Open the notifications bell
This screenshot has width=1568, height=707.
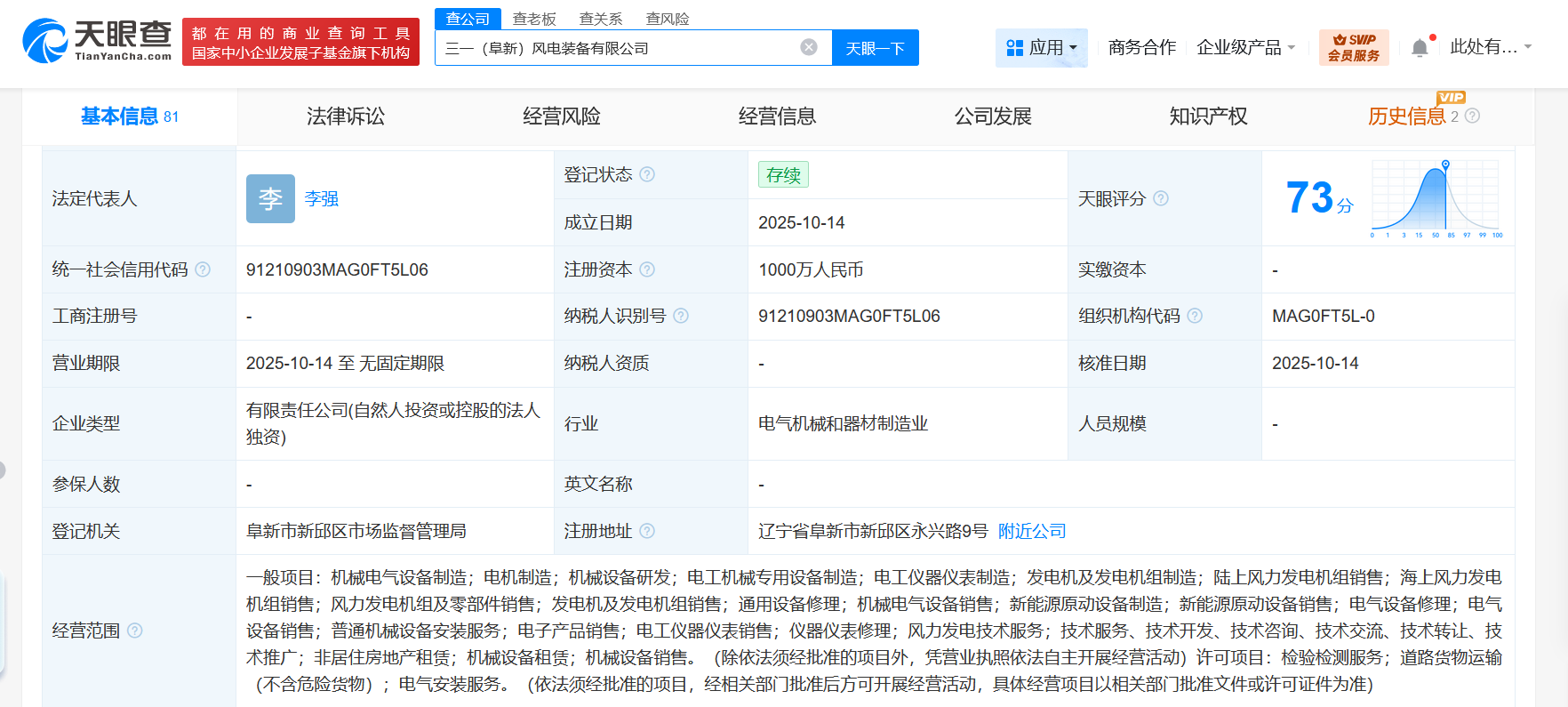1420,48
